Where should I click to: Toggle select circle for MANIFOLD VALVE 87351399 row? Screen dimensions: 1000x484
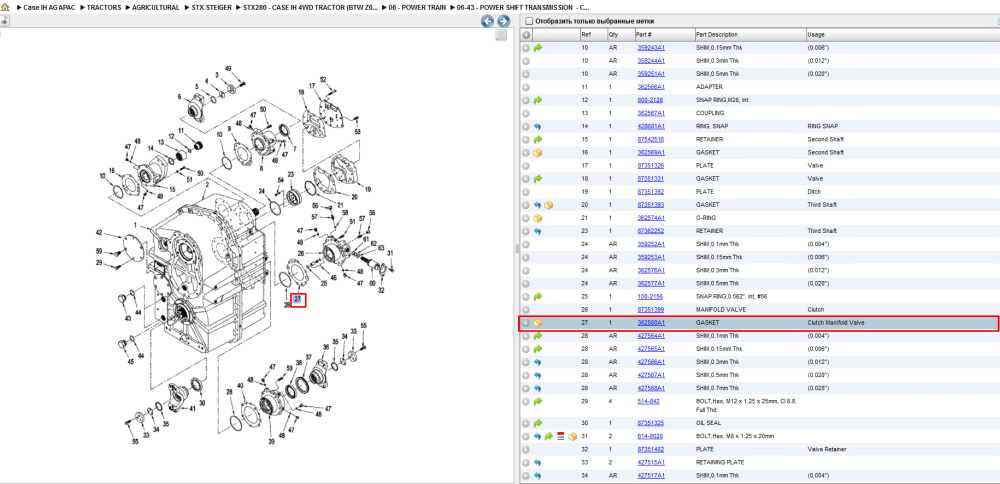tap(526, 310)
